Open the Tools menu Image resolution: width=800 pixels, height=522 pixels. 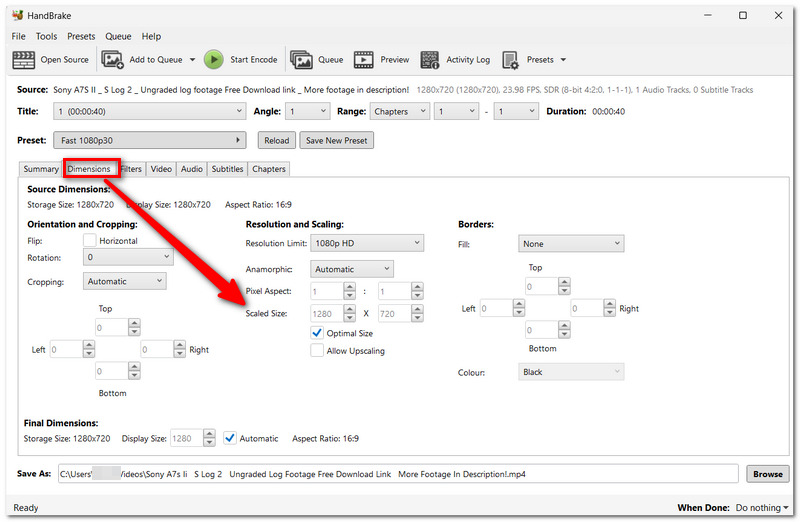[46, 36]
